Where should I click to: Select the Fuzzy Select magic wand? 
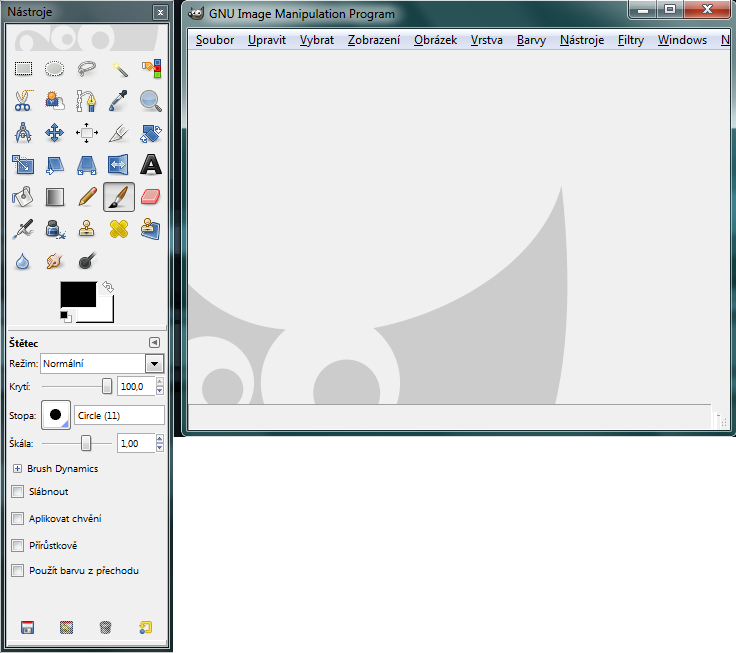(x=119, y=69)
